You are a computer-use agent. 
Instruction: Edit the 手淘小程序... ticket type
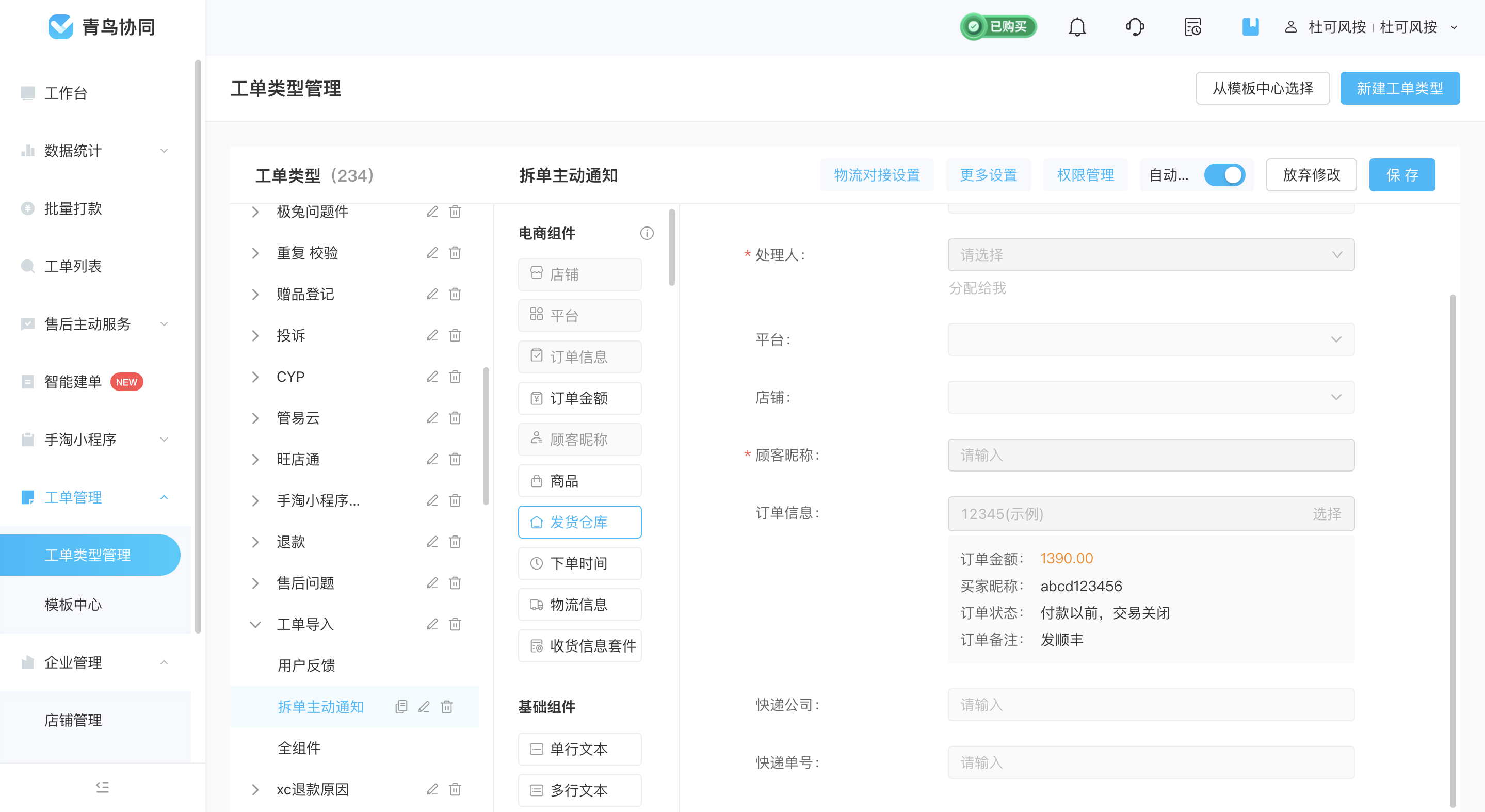pyautogui.click(x=432, y=500)
